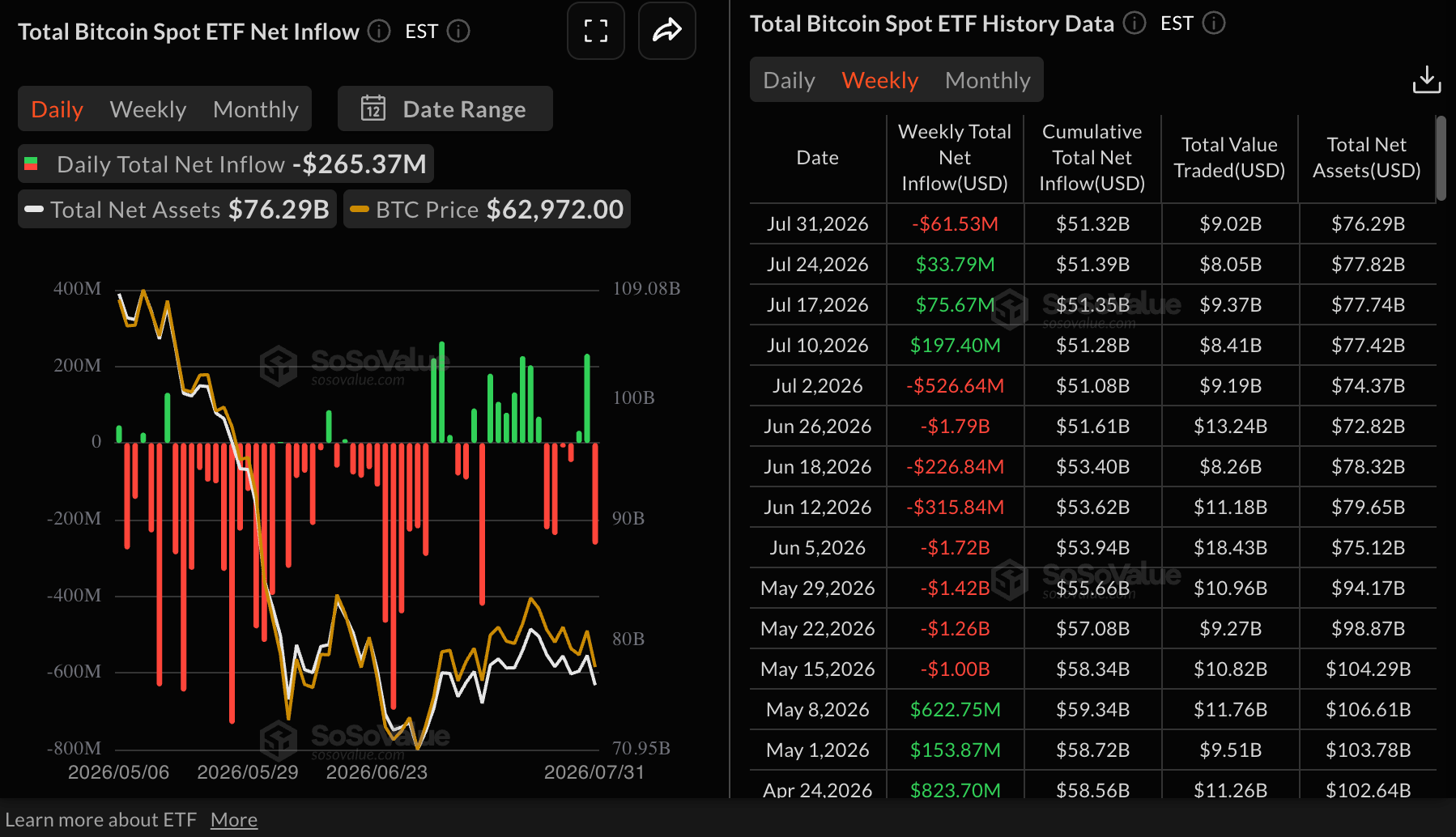This screenshot has width=1456, height=837.
Task: Click Total Value Traded(USD) column header
Action: pos(1230,158)
